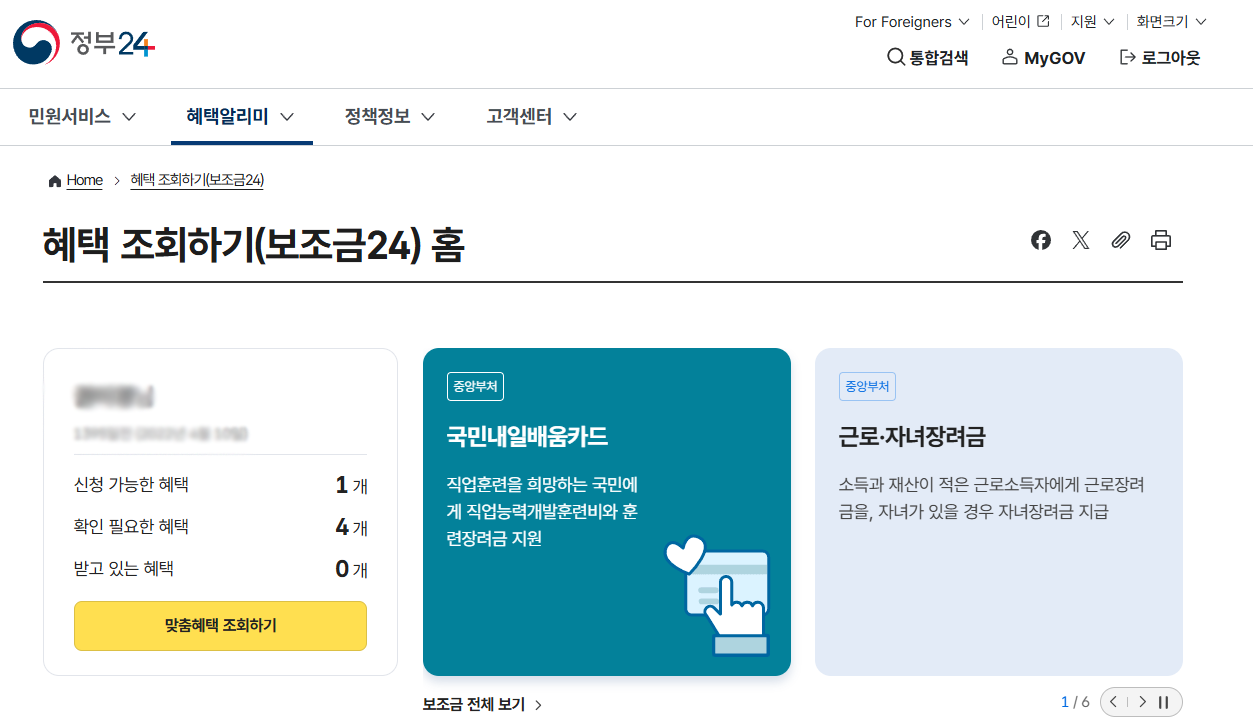The image size is (1253, 722).
Task: Open 민원서비스 menu
Action: pyautogui.click(x=82, y=116)
